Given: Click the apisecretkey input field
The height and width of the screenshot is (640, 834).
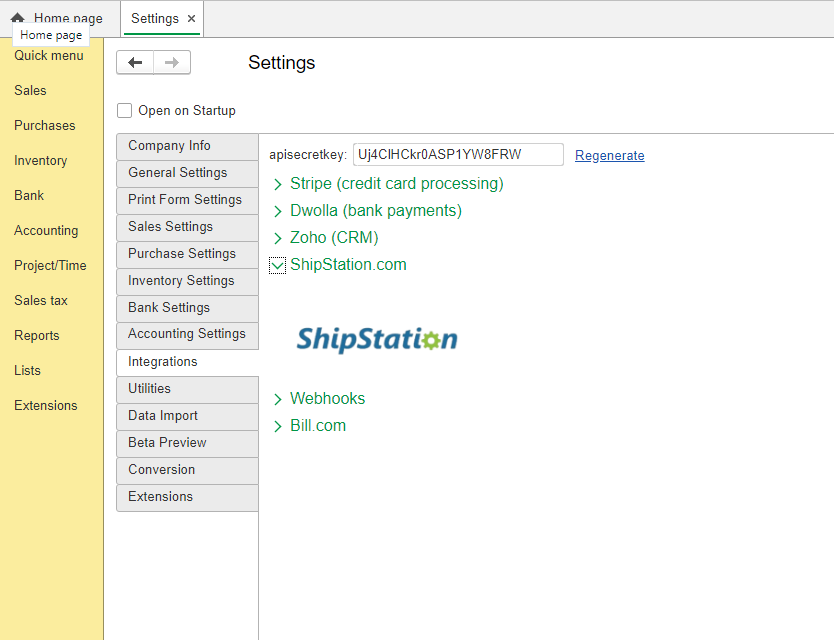Looking at the screenshot, I should click(458, 155).
